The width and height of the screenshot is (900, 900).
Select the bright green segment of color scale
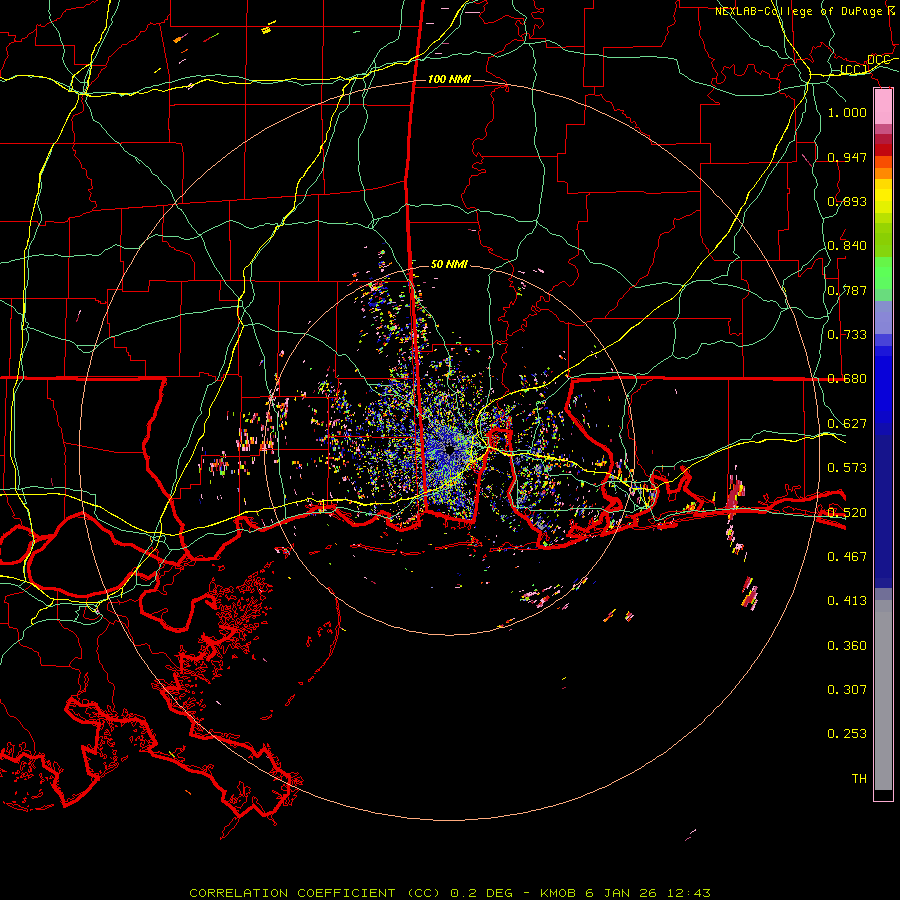click(x=883, y=273)
